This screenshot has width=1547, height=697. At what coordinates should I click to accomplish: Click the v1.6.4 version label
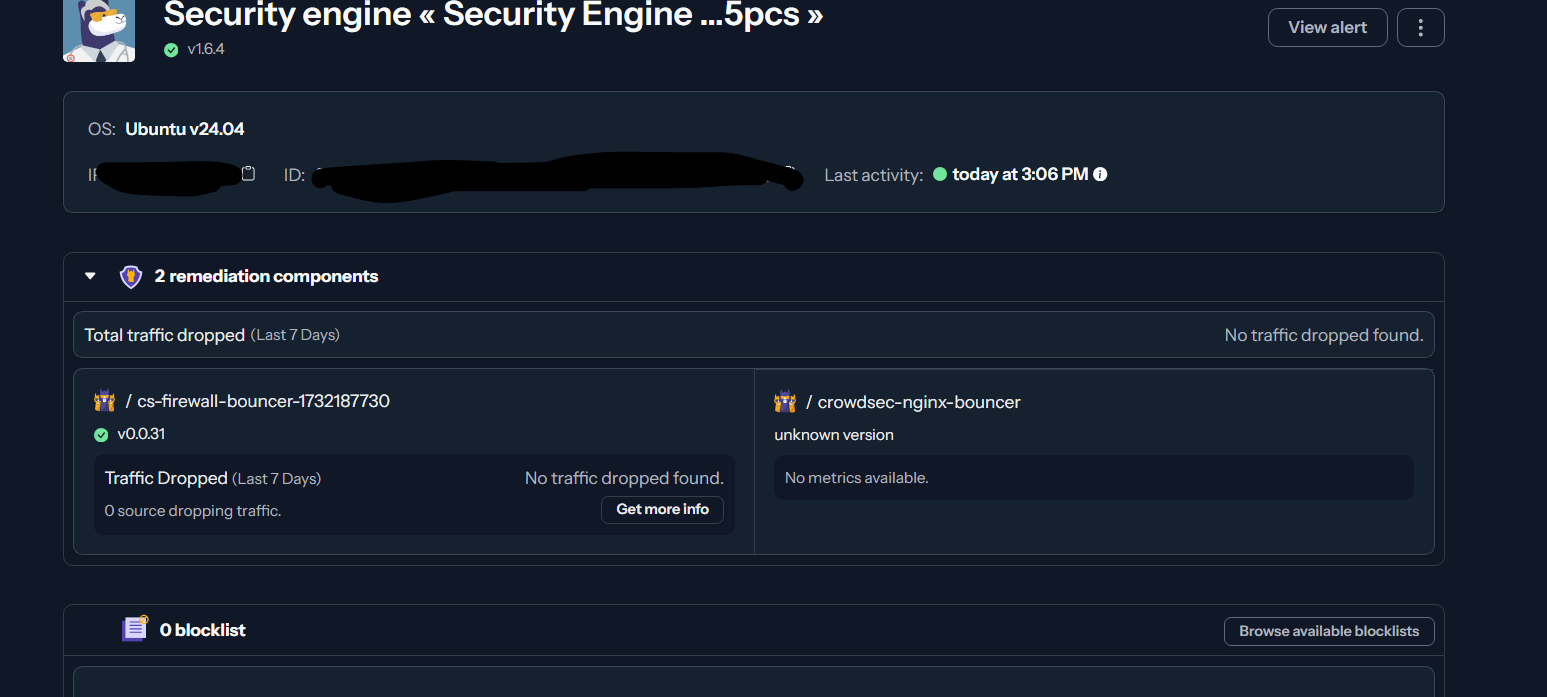pos(206,49)
